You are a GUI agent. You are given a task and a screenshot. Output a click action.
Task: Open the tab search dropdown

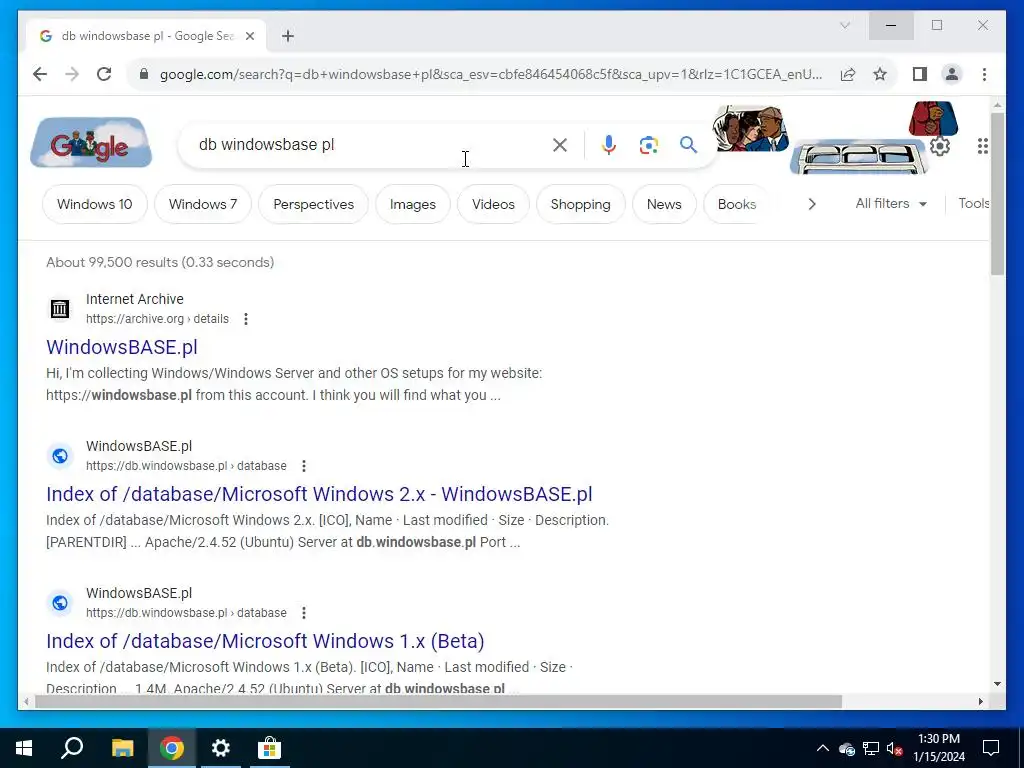point(844,25)
